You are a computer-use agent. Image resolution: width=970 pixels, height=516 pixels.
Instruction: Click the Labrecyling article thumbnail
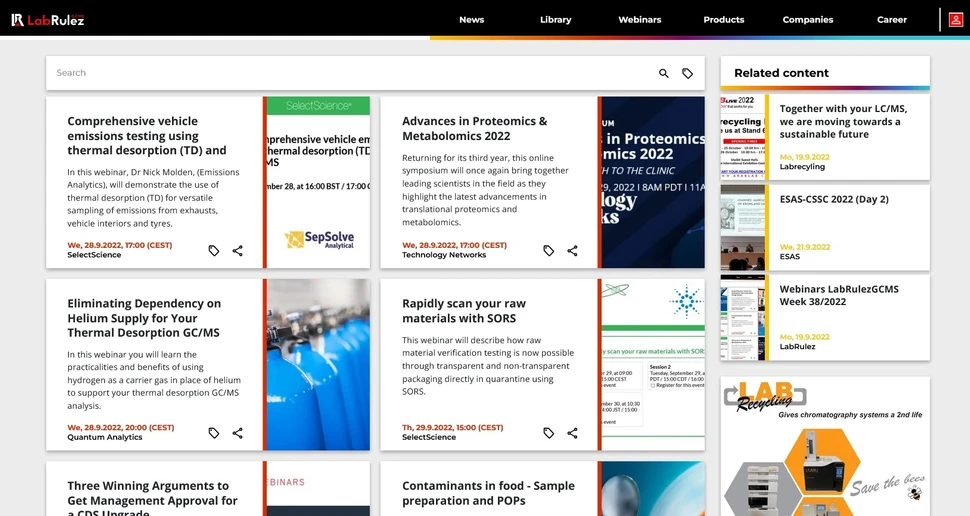[743, 137]
